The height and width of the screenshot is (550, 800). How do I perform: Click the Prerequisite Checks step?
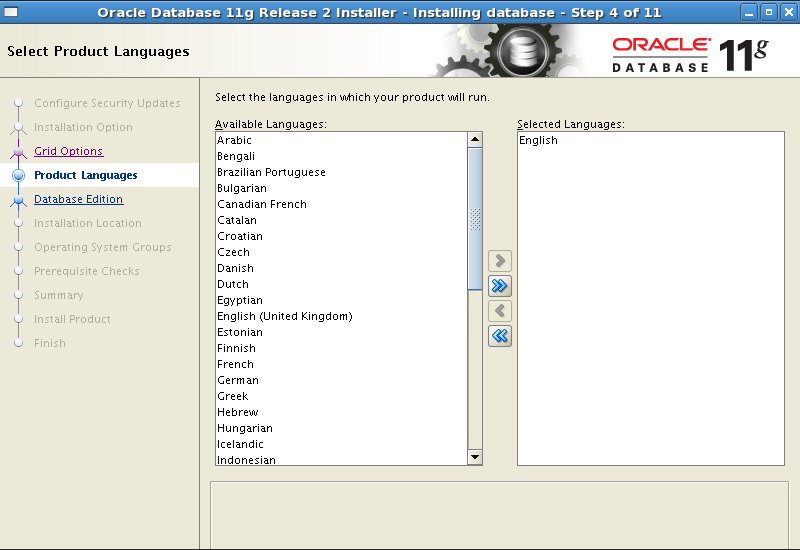pos(87,271)
